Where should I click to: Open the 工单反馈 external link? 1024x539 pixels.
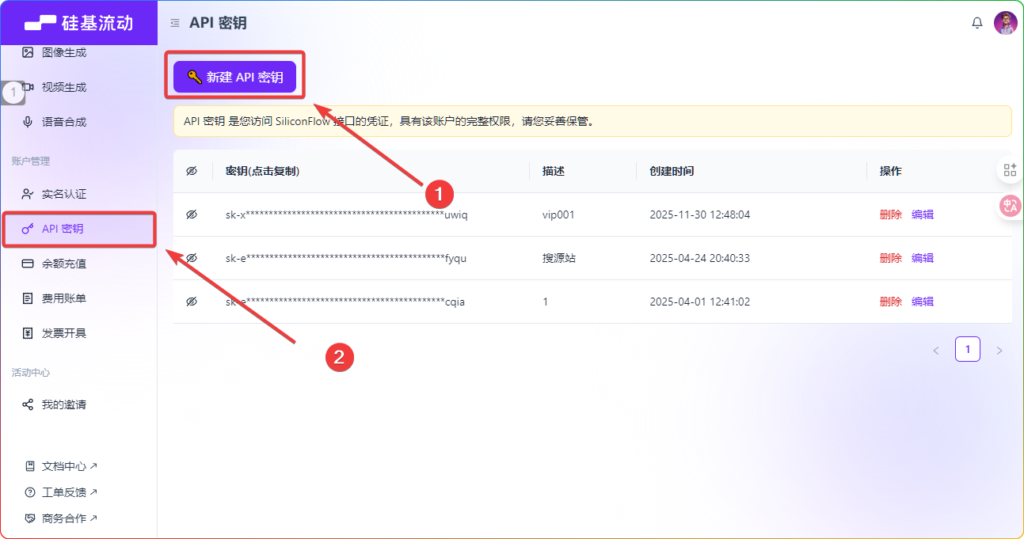[61, 492]
